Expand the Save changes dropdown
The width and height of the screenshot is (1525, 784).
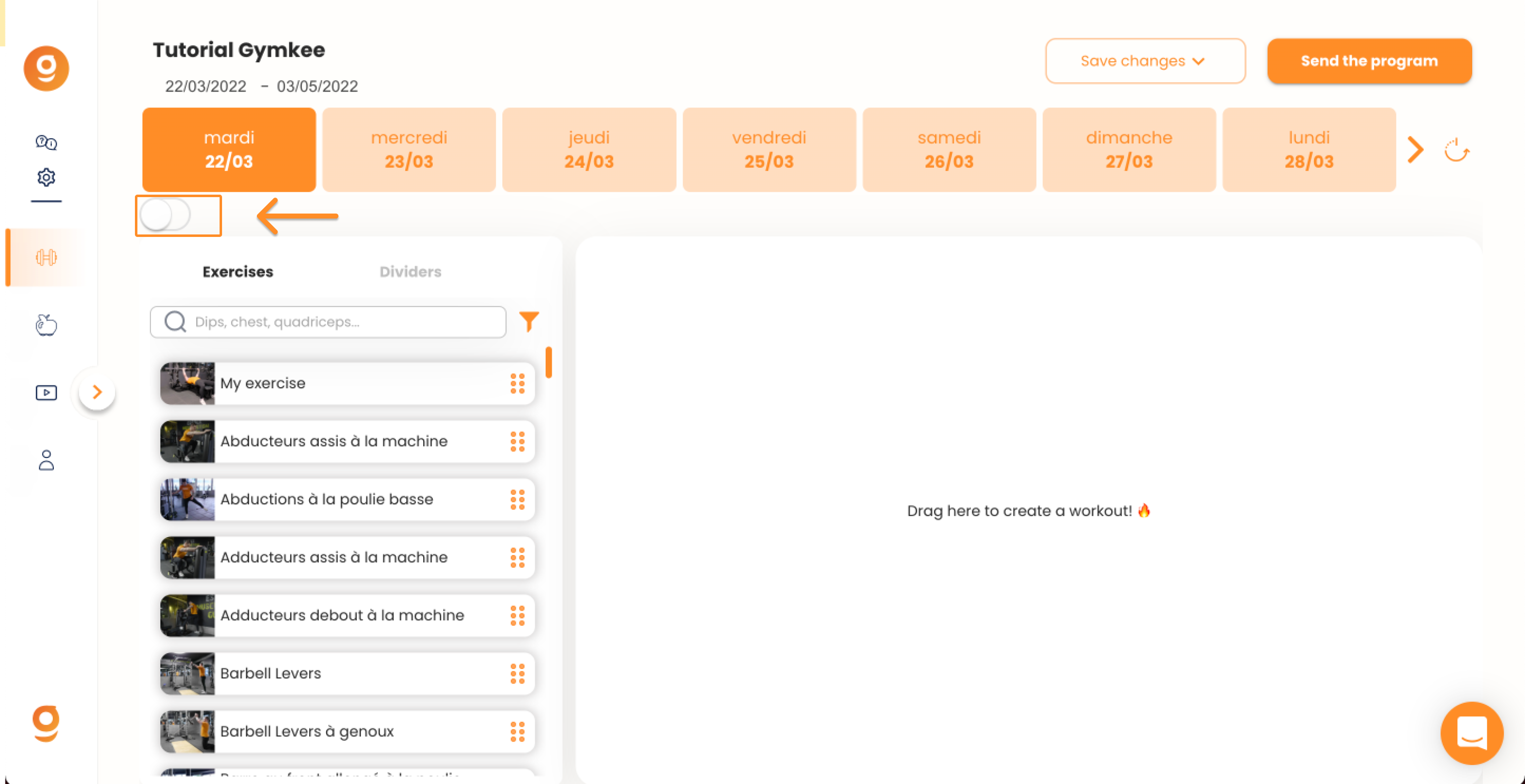click(x=1145, y=61)
